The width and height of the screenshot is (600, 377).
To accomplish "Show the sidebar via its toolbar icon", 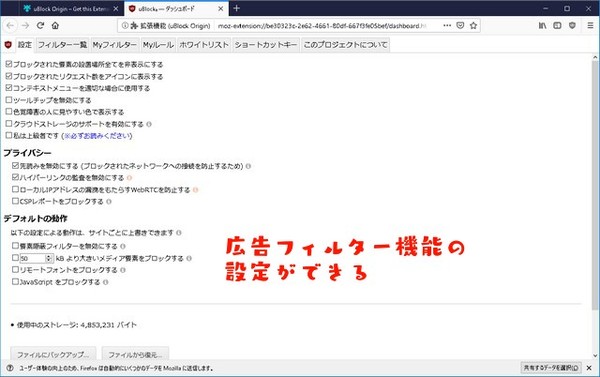I will [x=557, y=26].
